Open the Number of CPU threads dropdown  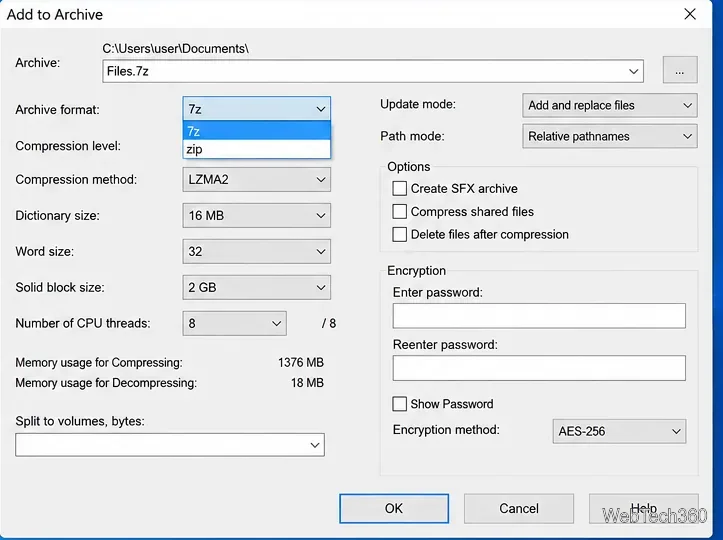(234, 323)
